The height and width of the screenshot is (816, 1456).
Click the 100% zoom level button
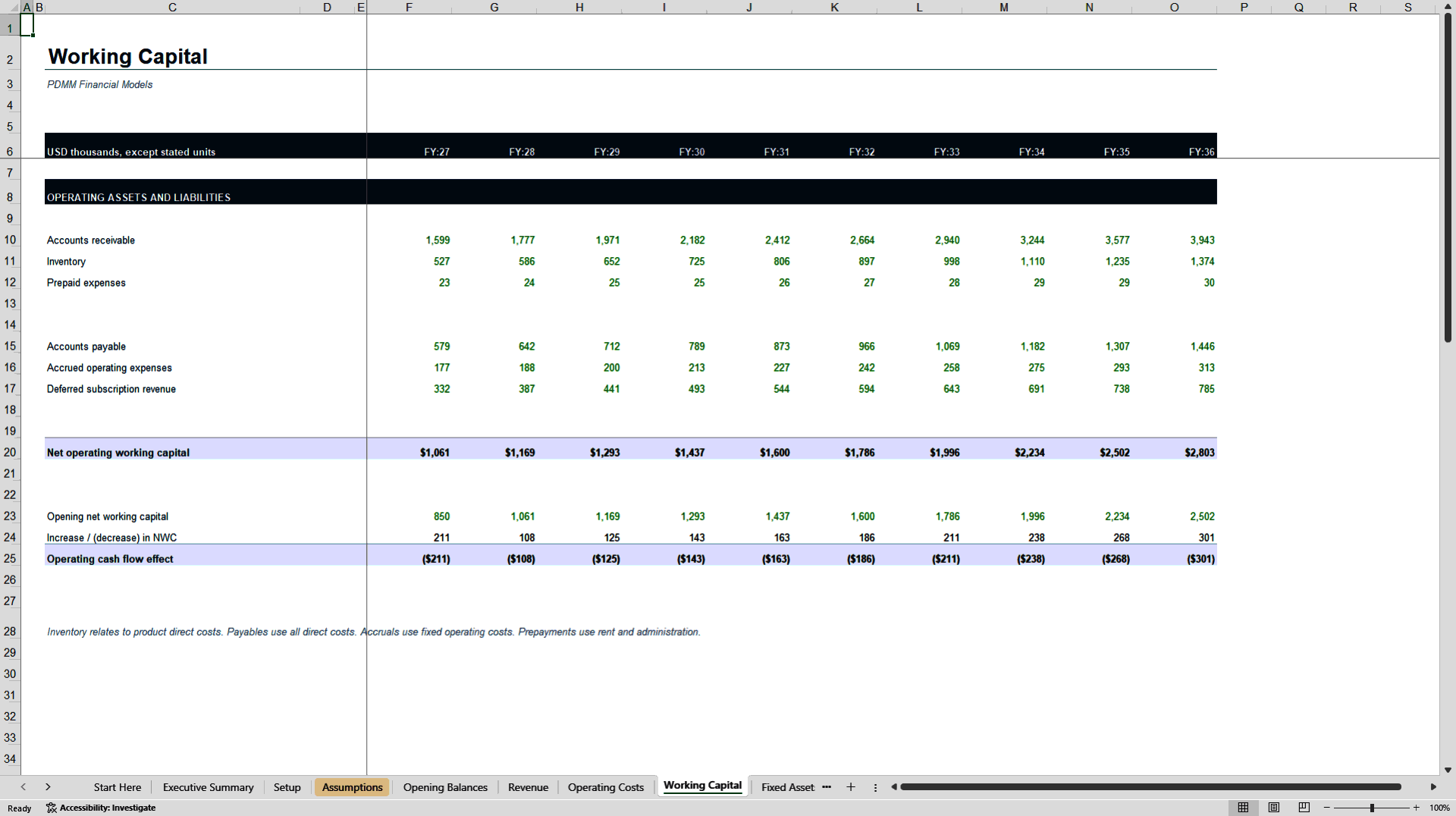click(x=1439, y=808)
